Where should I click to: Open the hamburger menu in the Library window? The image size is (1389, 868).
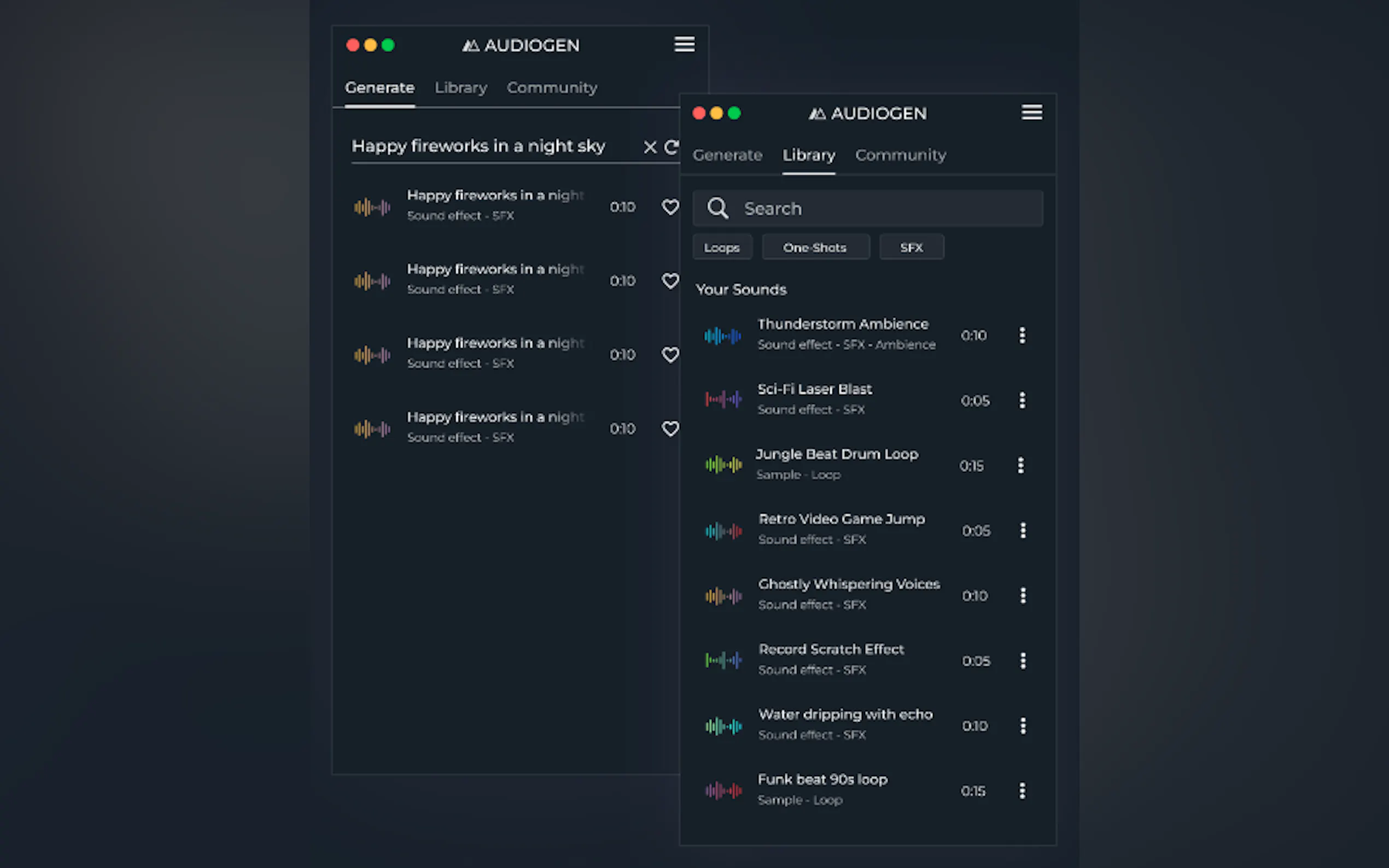click(1031, 113)
